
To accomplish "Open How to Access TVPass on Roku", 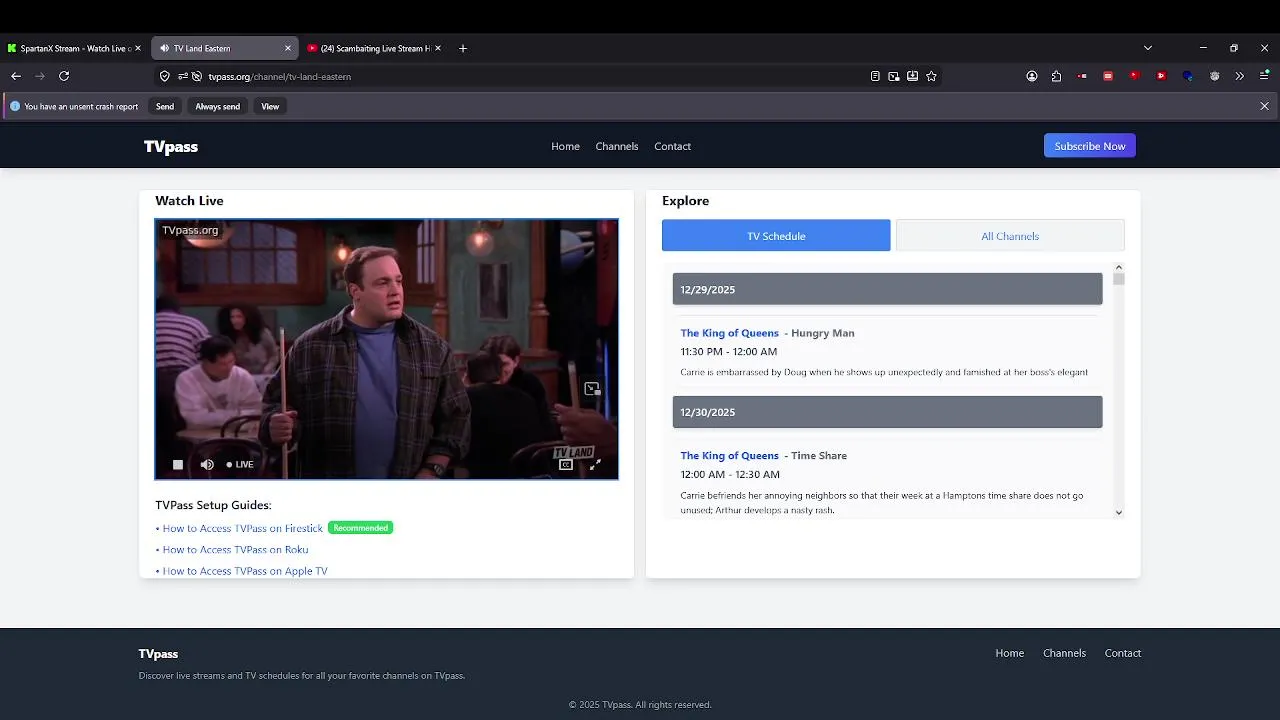I will pos(235,550).
